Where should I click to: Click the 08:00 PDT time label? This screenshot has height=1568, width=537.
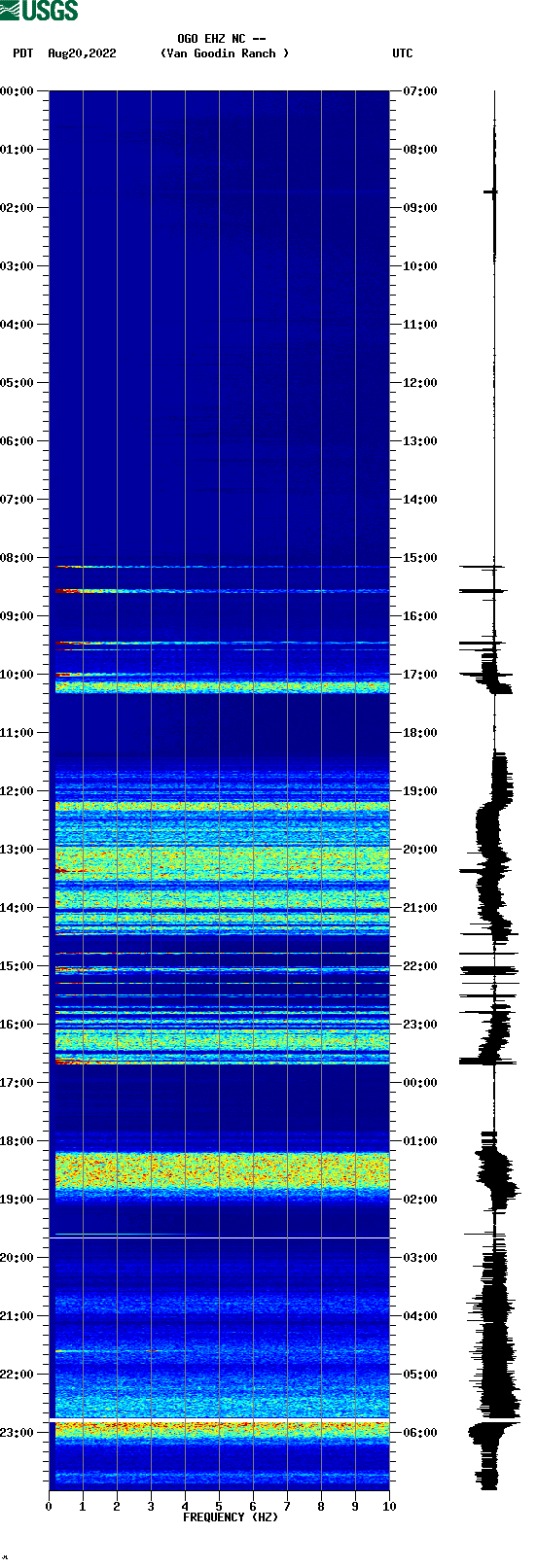tap(17, 558)
